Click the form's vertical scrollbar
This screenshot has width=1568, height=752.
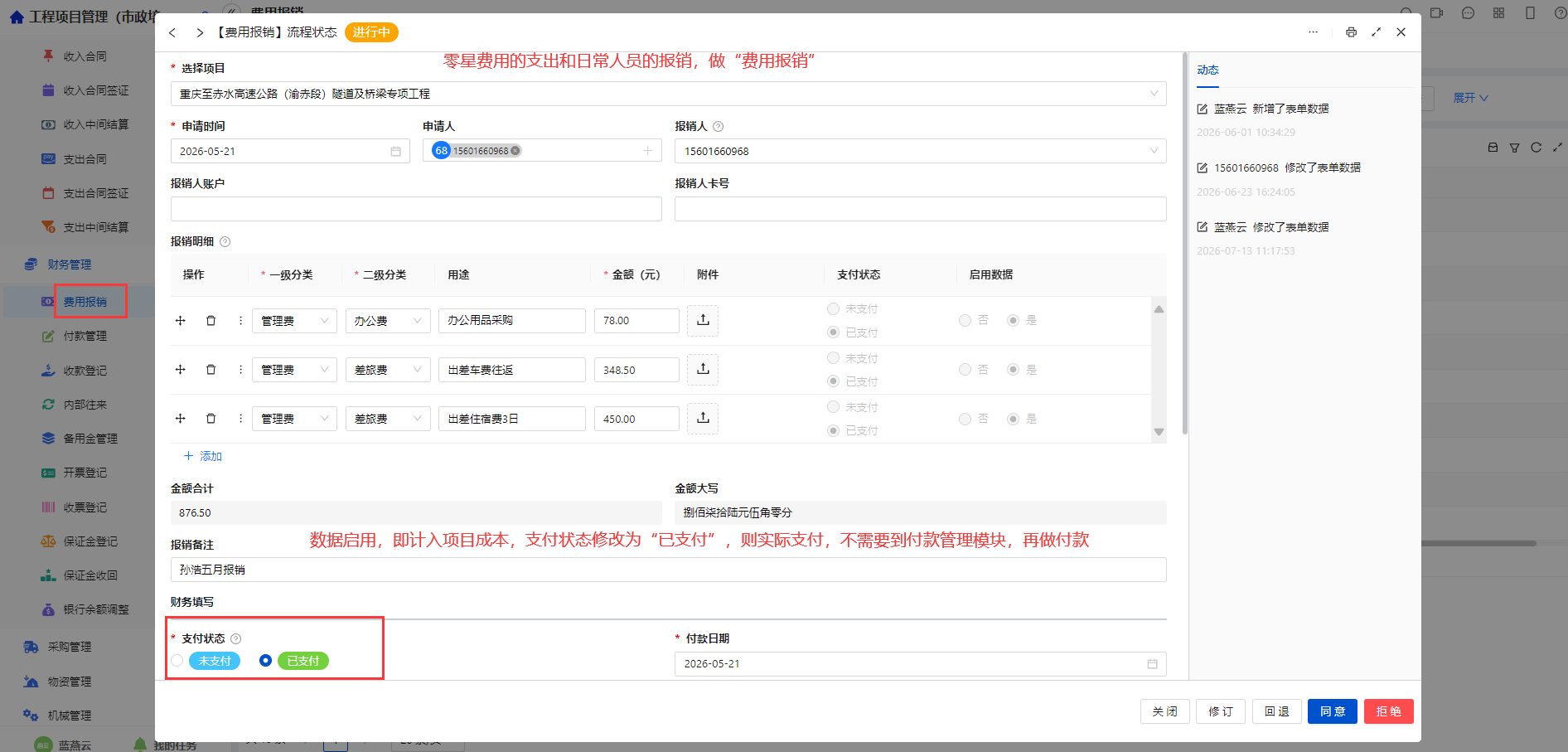click(1185, 244)
